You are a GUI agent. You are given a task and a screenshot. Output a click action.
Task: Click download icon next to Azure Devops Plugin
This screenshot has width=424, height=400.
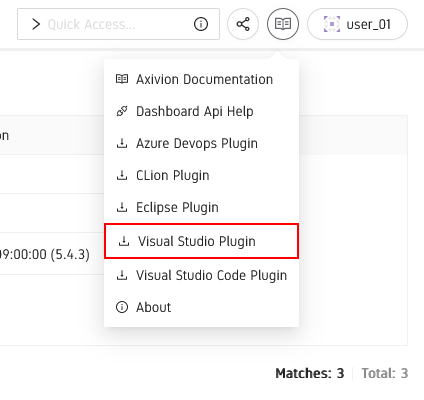click(122, 143)
